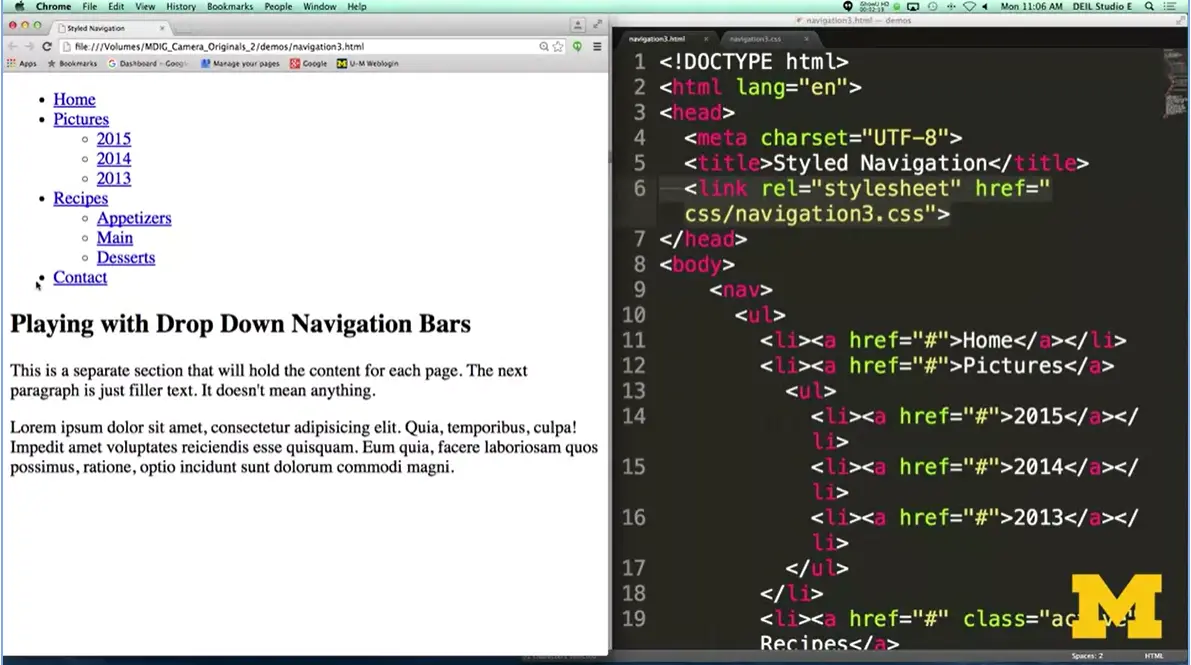Open the Contact link
This screenshot has height=665, width=1191.
click(79, 277)
